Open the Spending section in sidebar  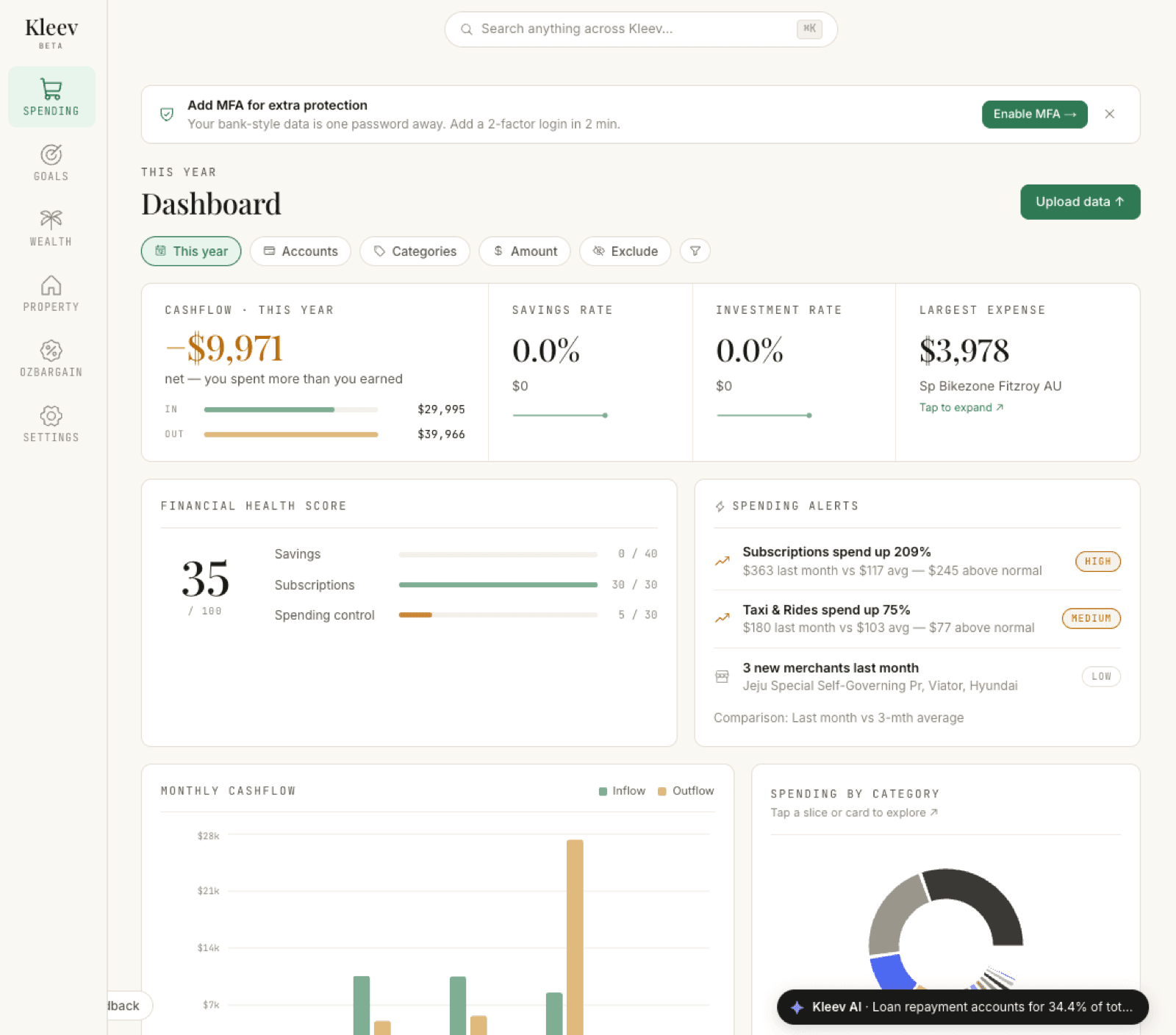(51, 97)
